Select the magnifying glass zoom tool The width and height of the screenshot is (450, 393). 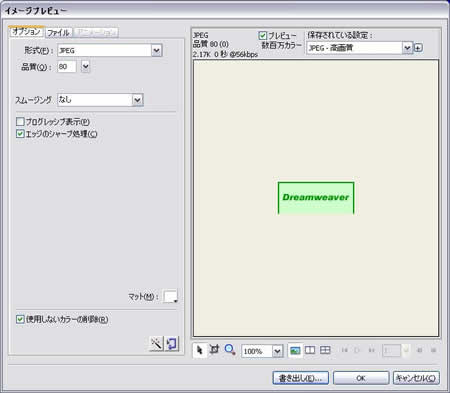pyautogui.click(x=230, y=350)
